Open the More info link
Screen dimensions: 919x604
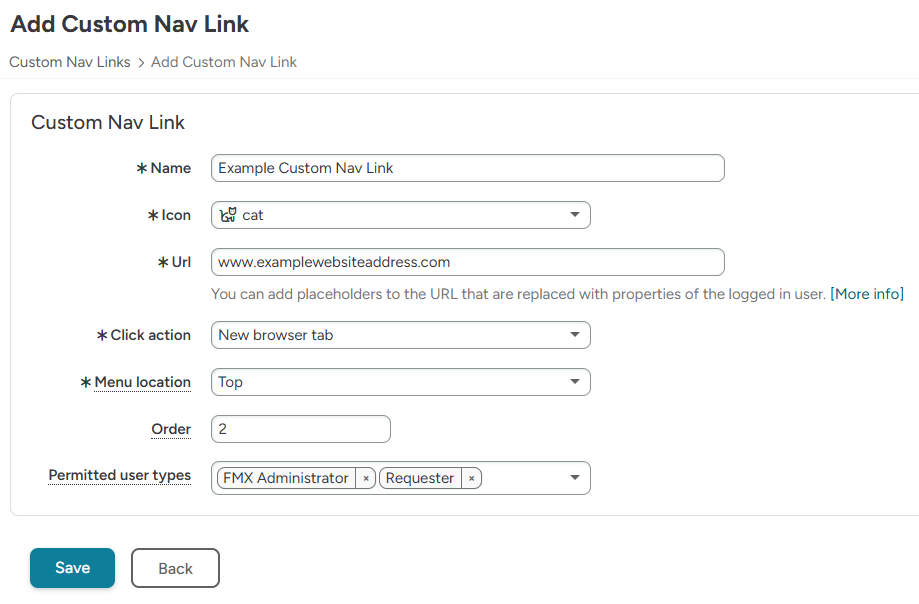tap(867, 294)
